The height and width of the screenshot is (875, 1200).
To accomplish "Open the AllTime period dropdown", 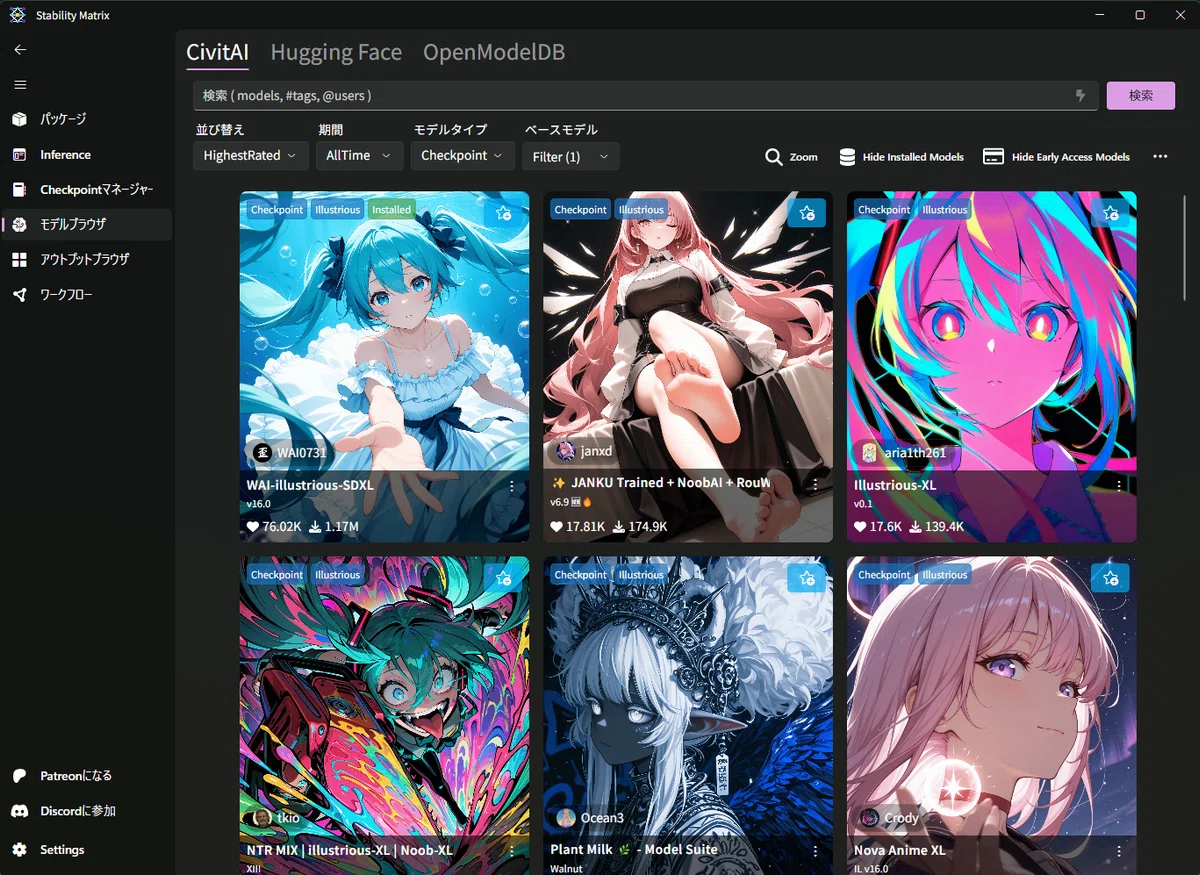I will (x=360, y=156).
